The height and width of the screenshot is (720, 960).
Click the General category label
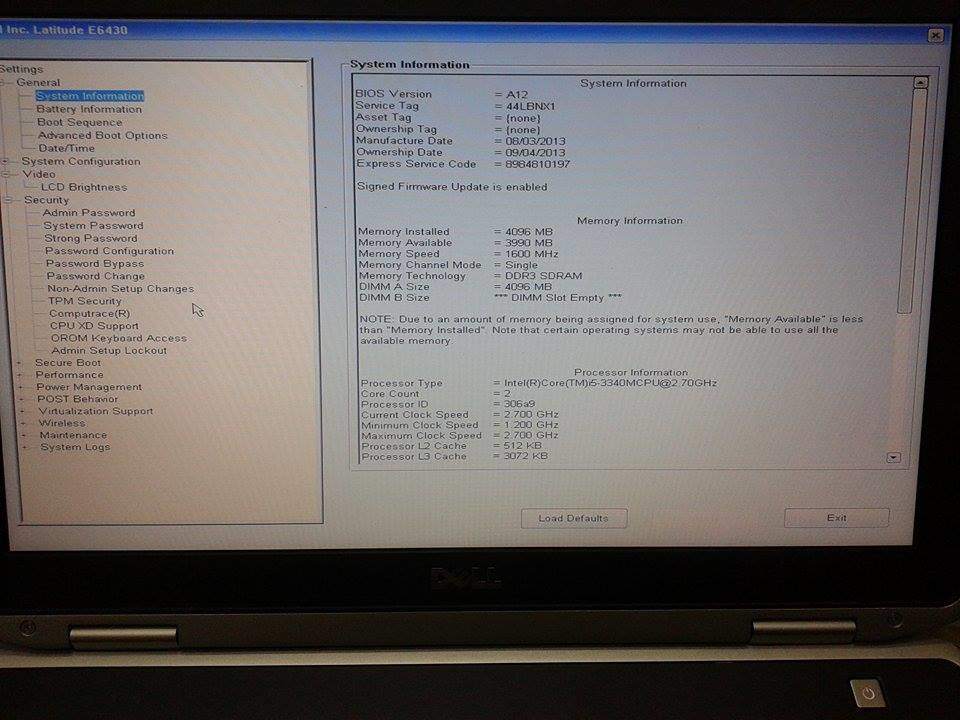click(38, 83)
